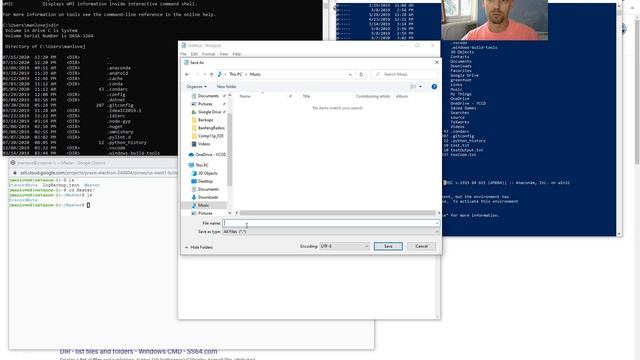Click the Save As dialog close X
640x360 pixels.
(x=437, y=62)
